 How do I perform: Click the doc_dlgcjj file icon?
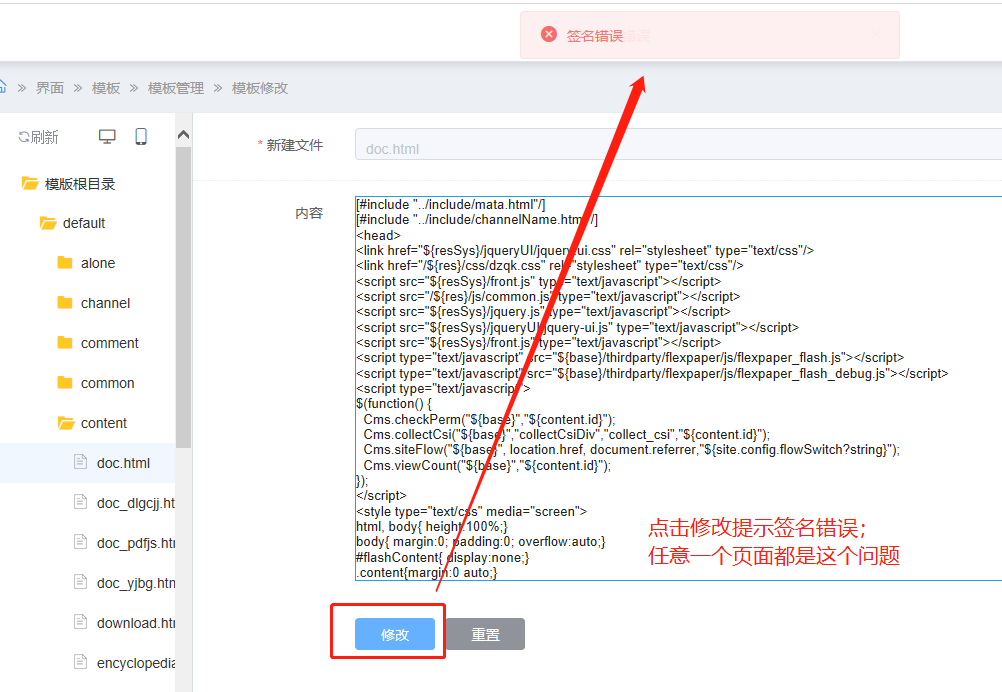click(81, 502)
